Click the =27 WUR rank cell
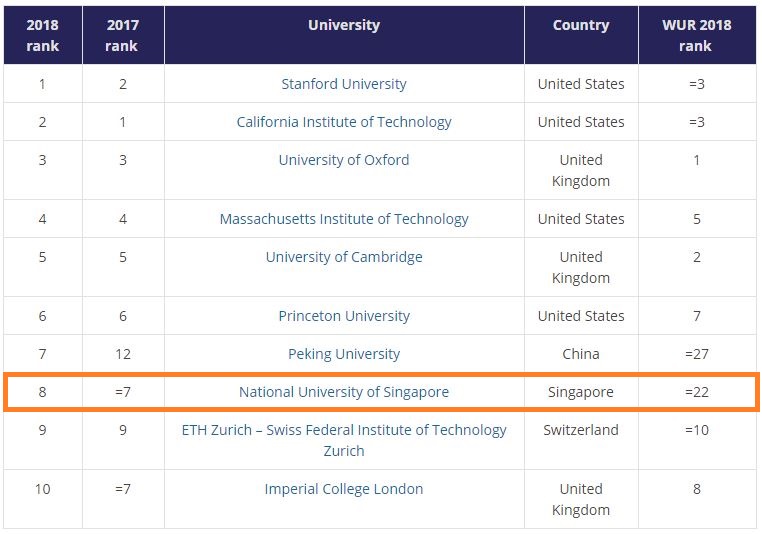Image resolution: width=762 pixels, height=534 pixels. (697, 354)
